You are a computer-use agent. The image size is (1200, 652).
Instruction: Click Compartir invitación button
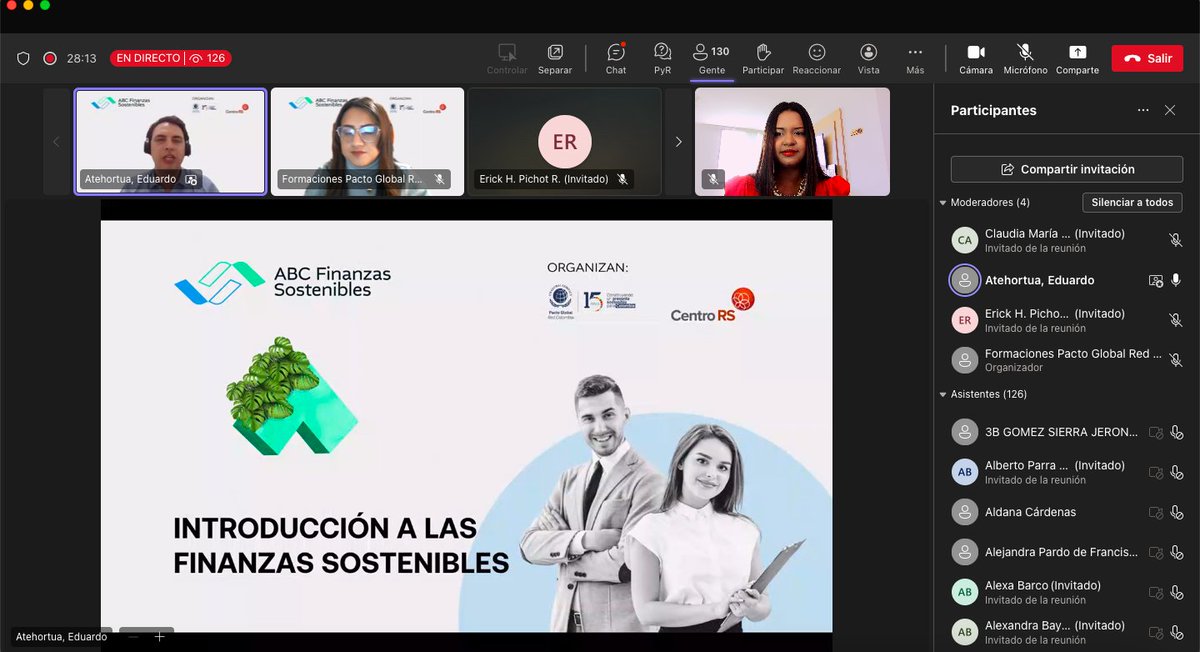click(1066, 169)
